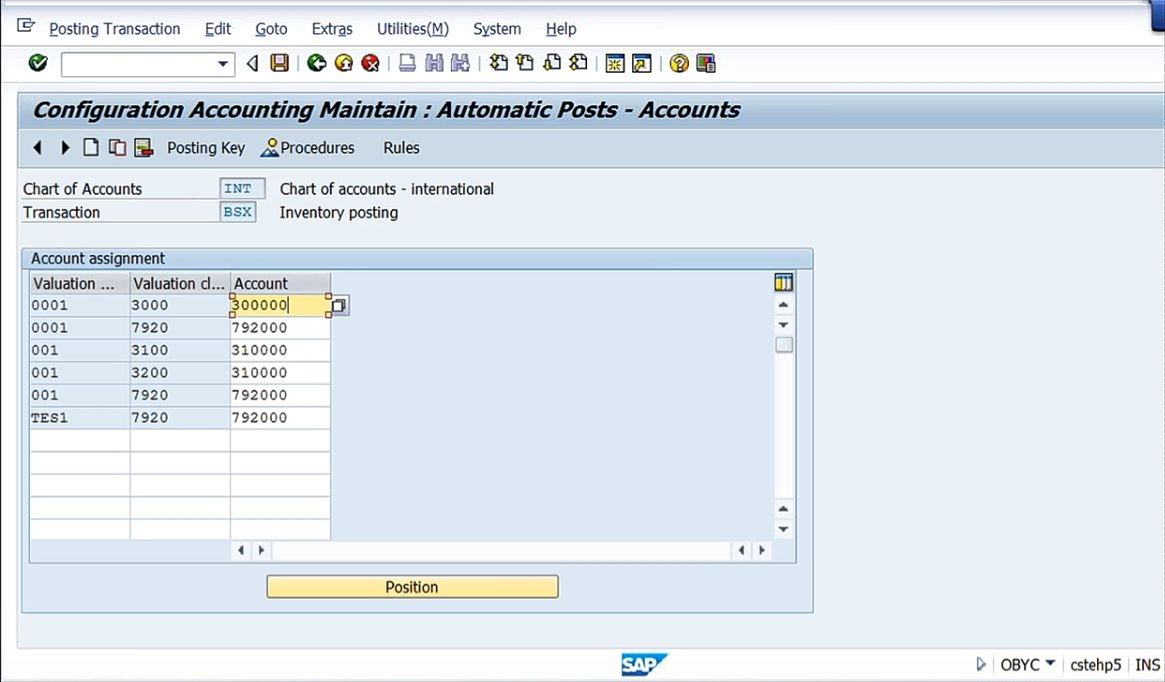Image resolution: width=1165 pixels, height=682 pixels.
Task: Click the Find Next binoculars icon
Action: point(461,63)
